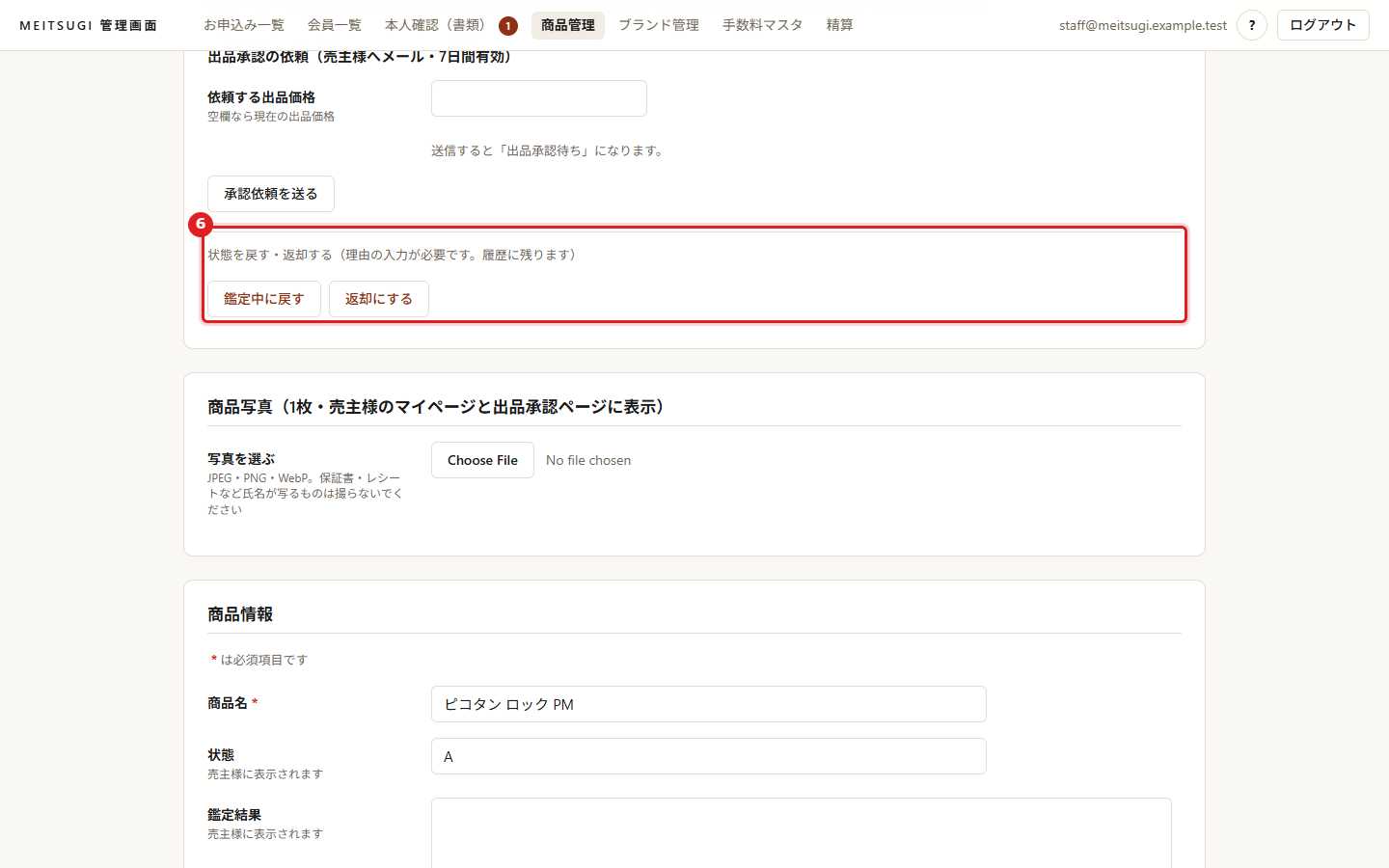Send request with 承認依頼を送る button
Screen dimensions: 1389x868
[x=271, y=194]
